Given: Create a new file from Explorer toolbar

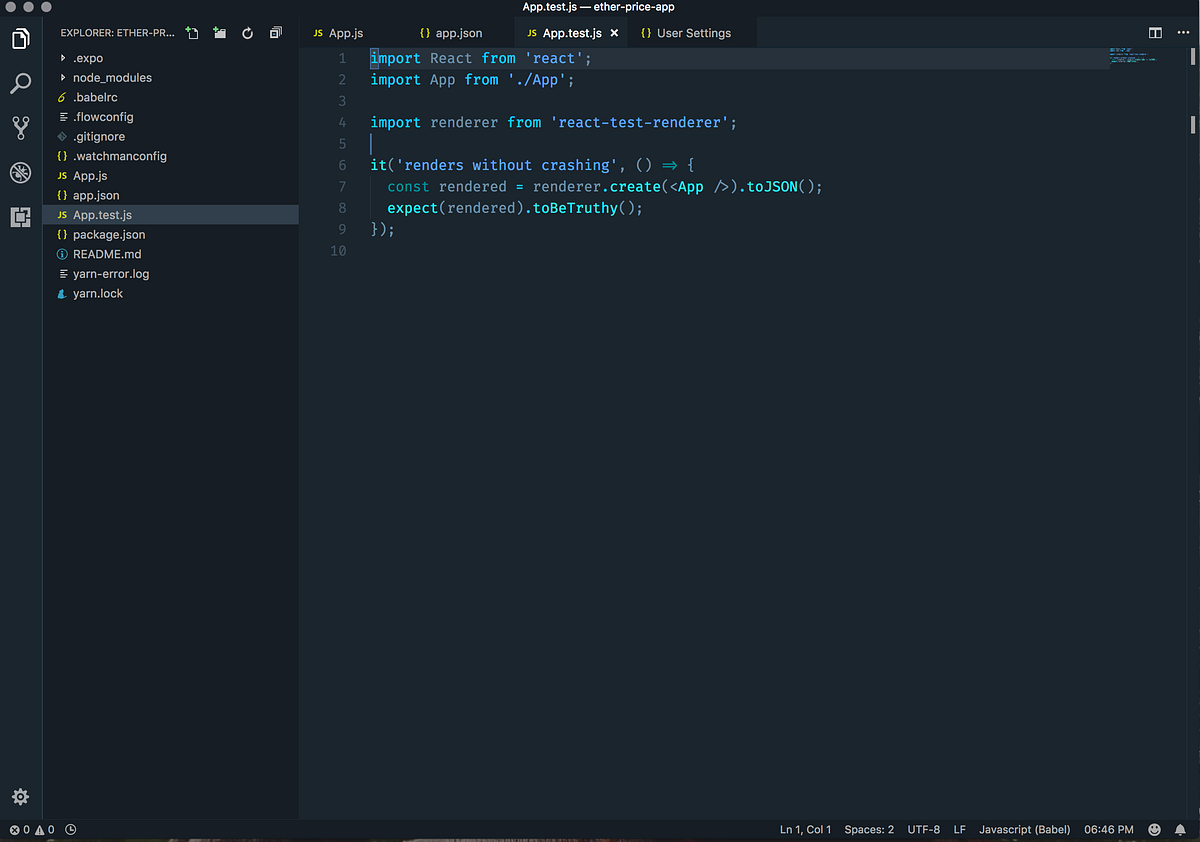Looking at the screenshot, I should tap(191, 32).
